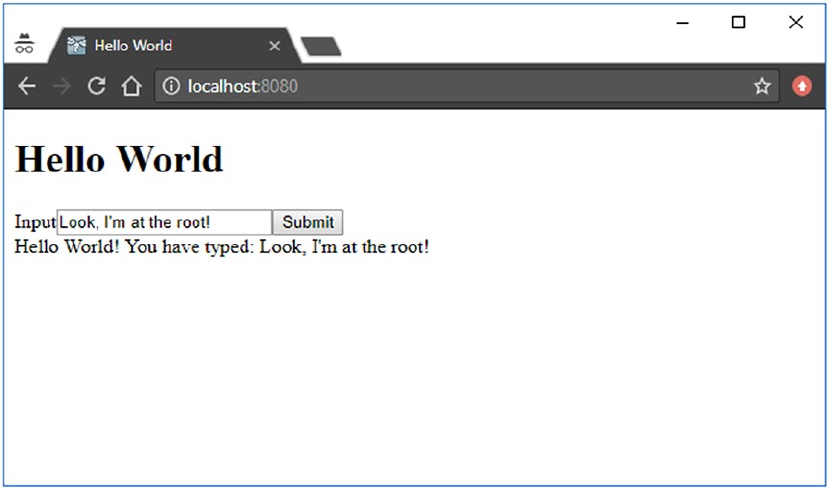The image size is (829, 489).
Task: Click the Submit button
Action: (308, 222)
